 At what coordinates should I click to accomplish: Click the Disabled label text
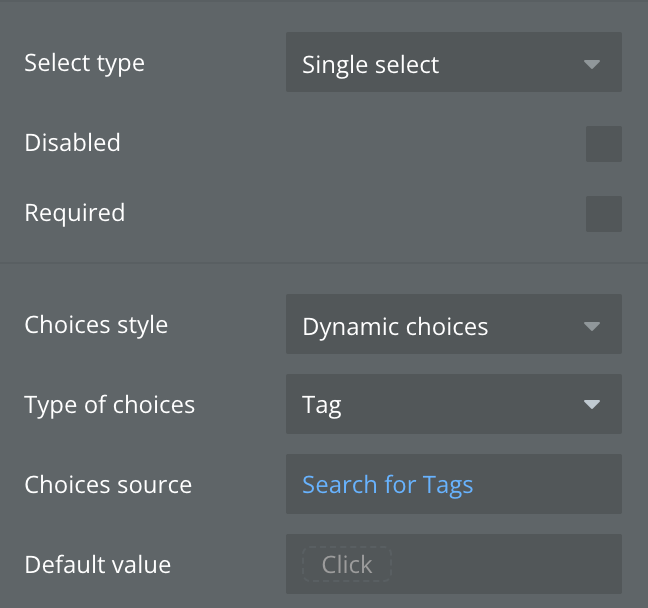(x=72, y=143)
